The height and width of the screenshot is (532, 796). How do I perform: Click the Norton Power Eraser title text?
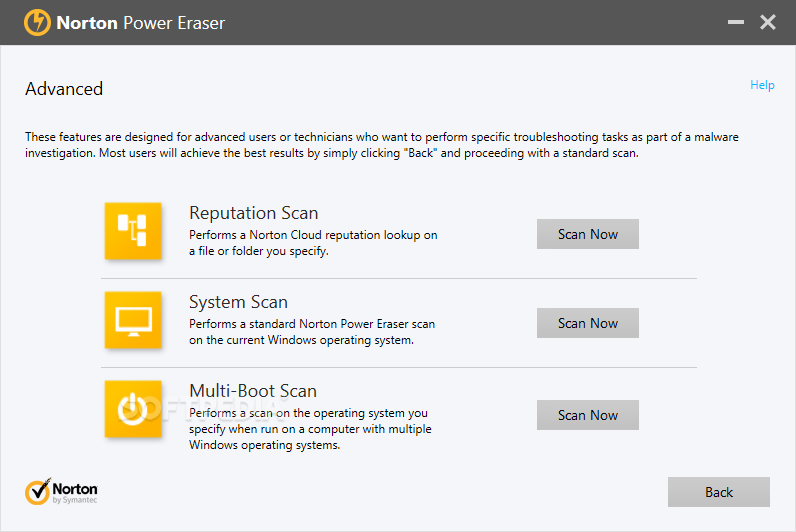point(141,23)
